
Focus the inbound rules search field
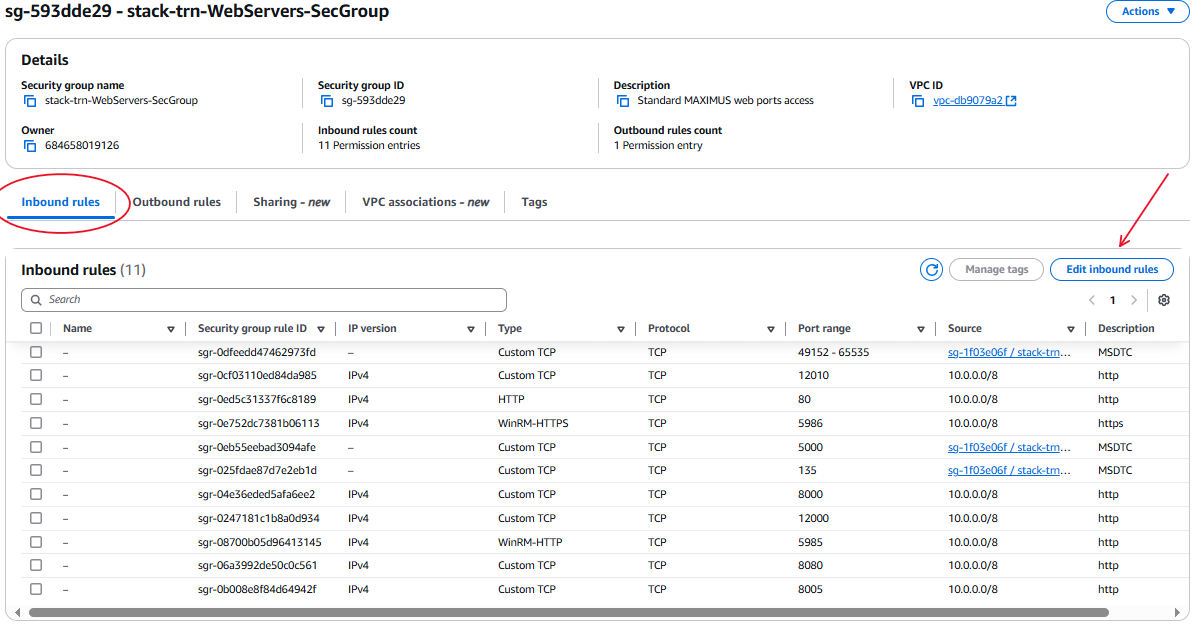pos(270,300)
